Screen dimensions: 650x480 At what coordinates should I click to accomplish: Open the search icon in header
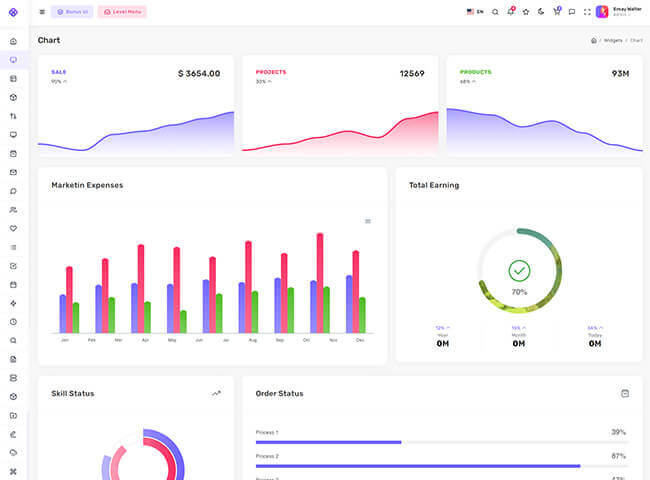[x=494, y=12]
